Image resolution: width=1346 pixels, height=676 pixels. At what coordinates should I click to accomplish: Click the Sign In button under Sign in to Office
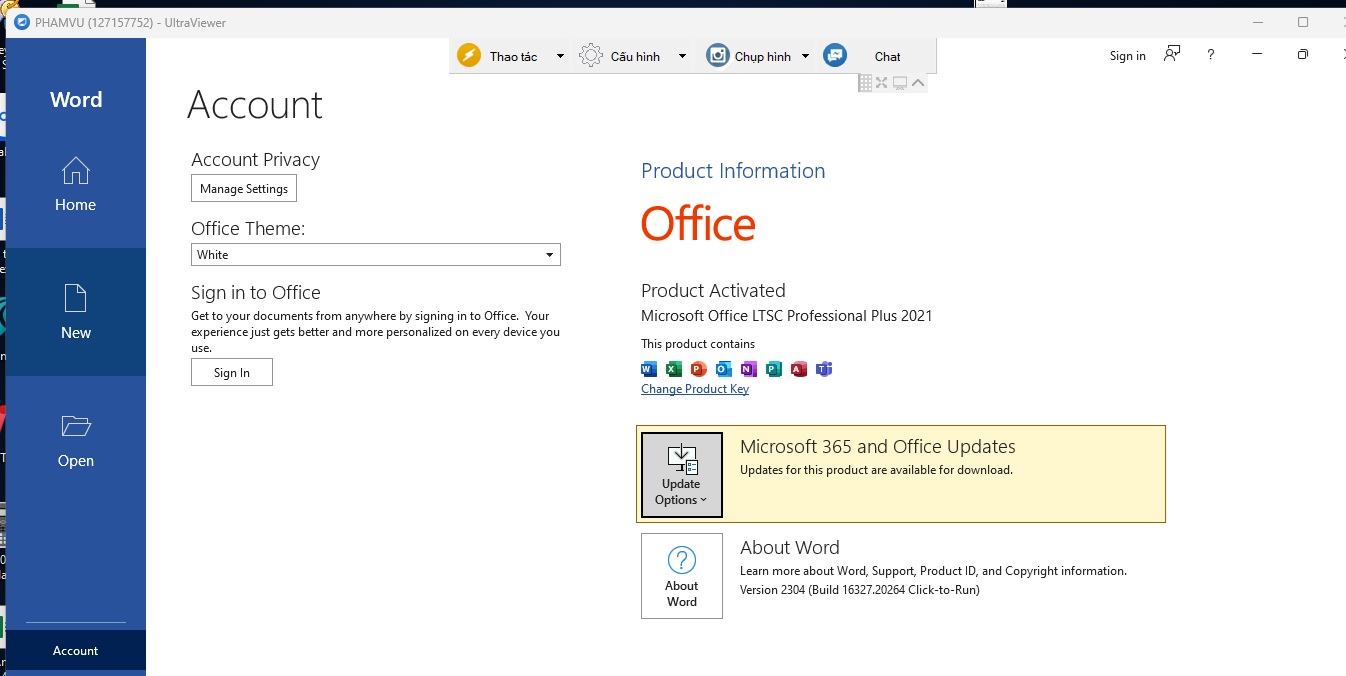point(232,372)
